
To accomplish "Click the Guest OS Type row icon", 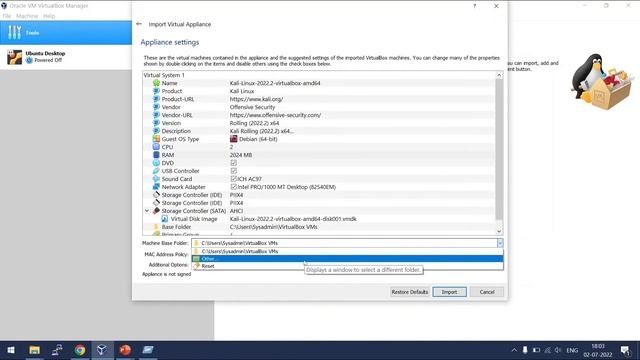I will pos(156,139).
